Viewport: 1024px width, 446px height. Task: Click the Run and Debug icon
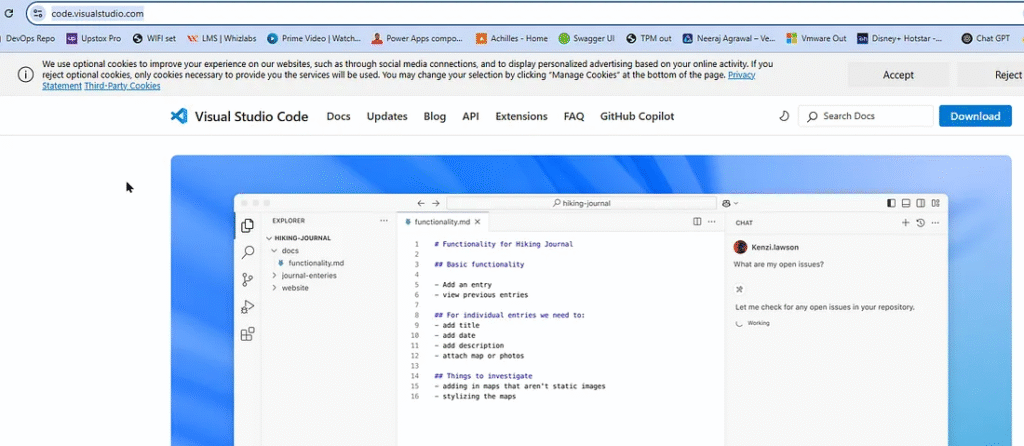pyautogui.click(x=248, y=307)
